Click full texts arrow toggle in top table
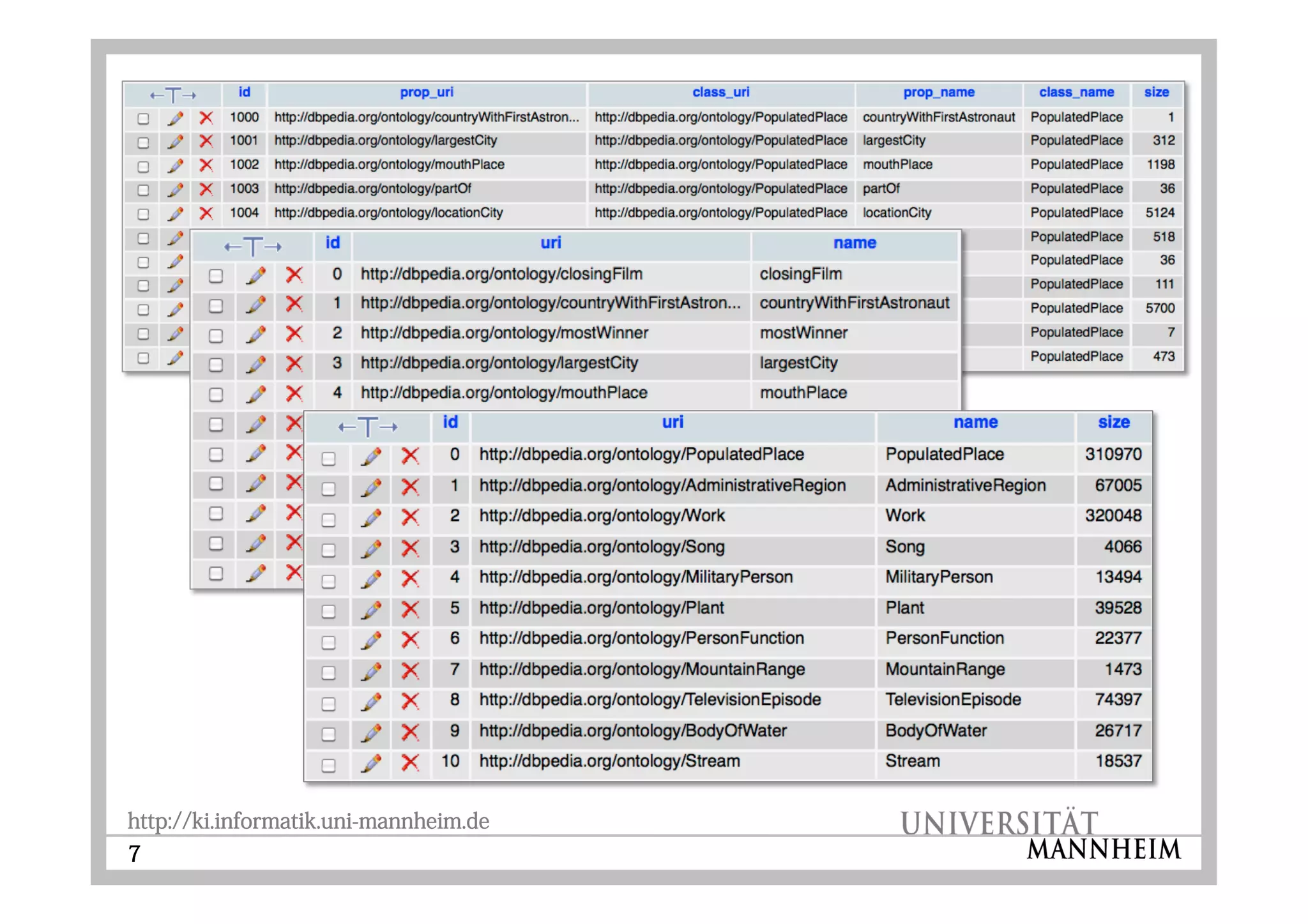This screenshot has width=1308, height=924. [x=173, y=95]
